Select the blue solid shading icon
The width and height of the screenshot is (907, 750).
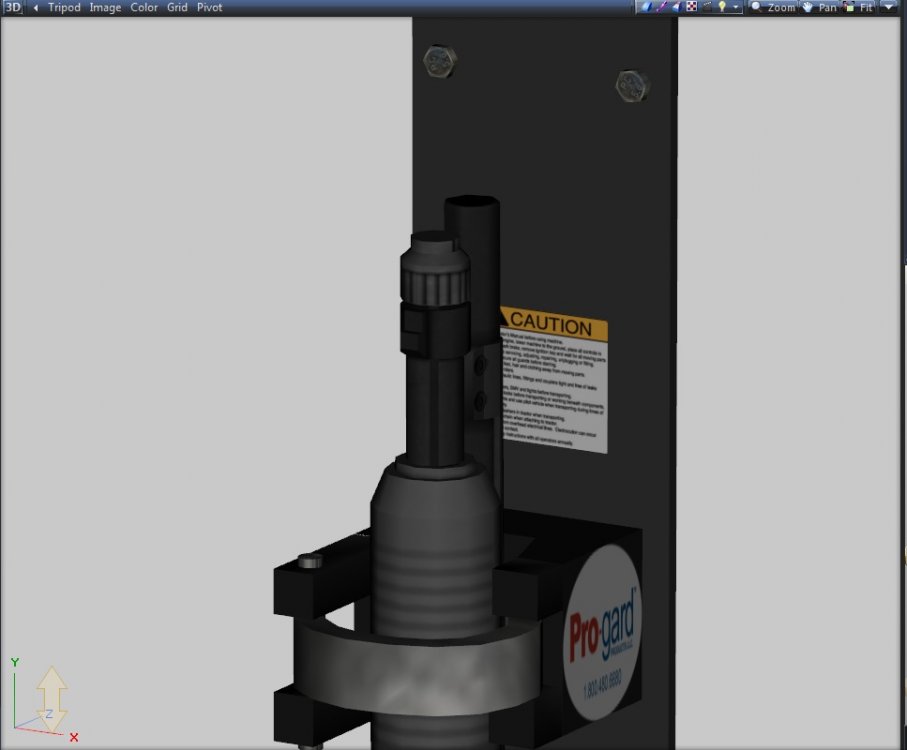(x=646, y=7)
